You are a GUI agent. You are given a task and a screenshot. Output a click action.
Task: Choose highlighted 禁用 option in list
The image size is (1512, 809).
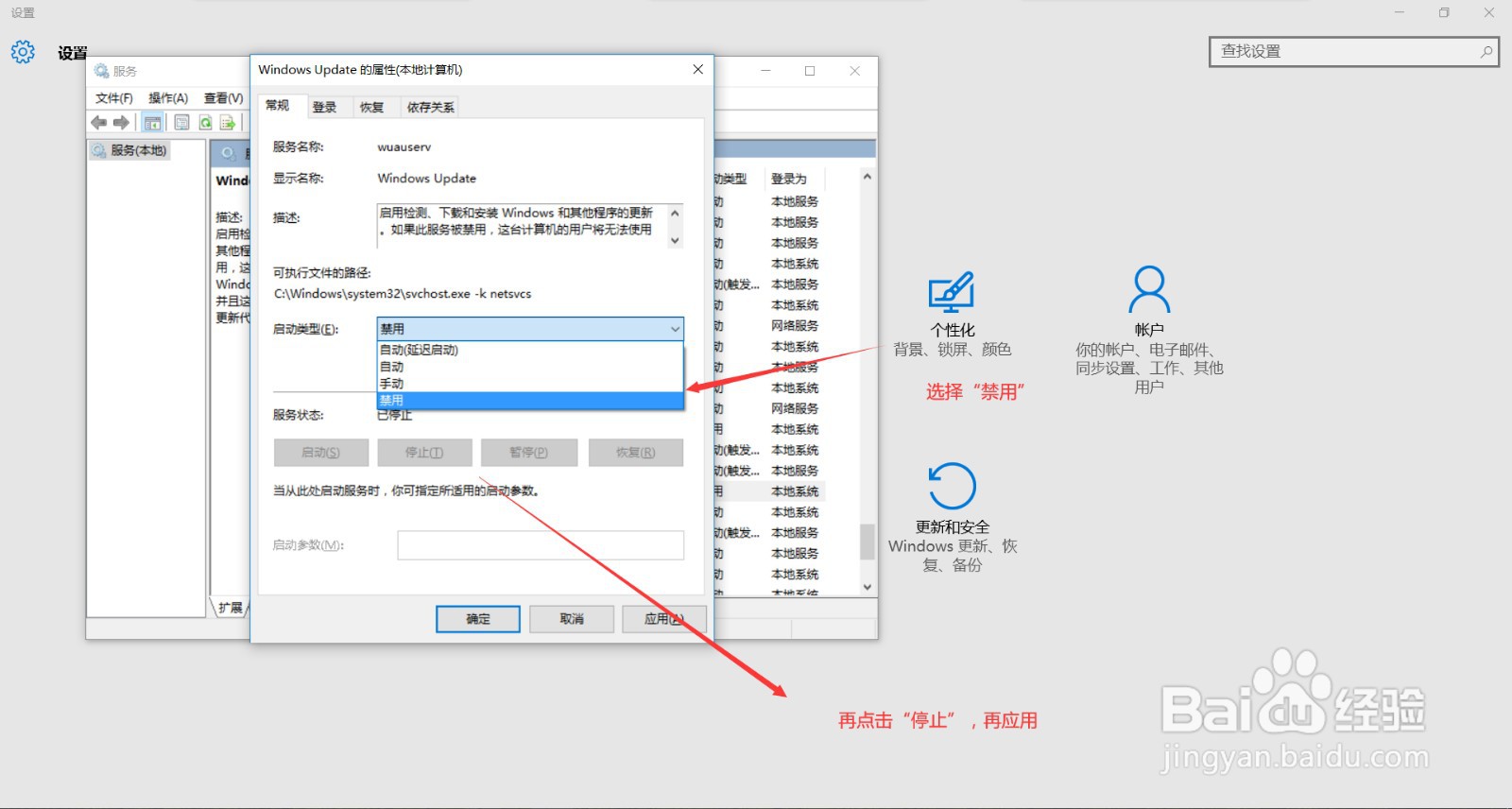529,401
